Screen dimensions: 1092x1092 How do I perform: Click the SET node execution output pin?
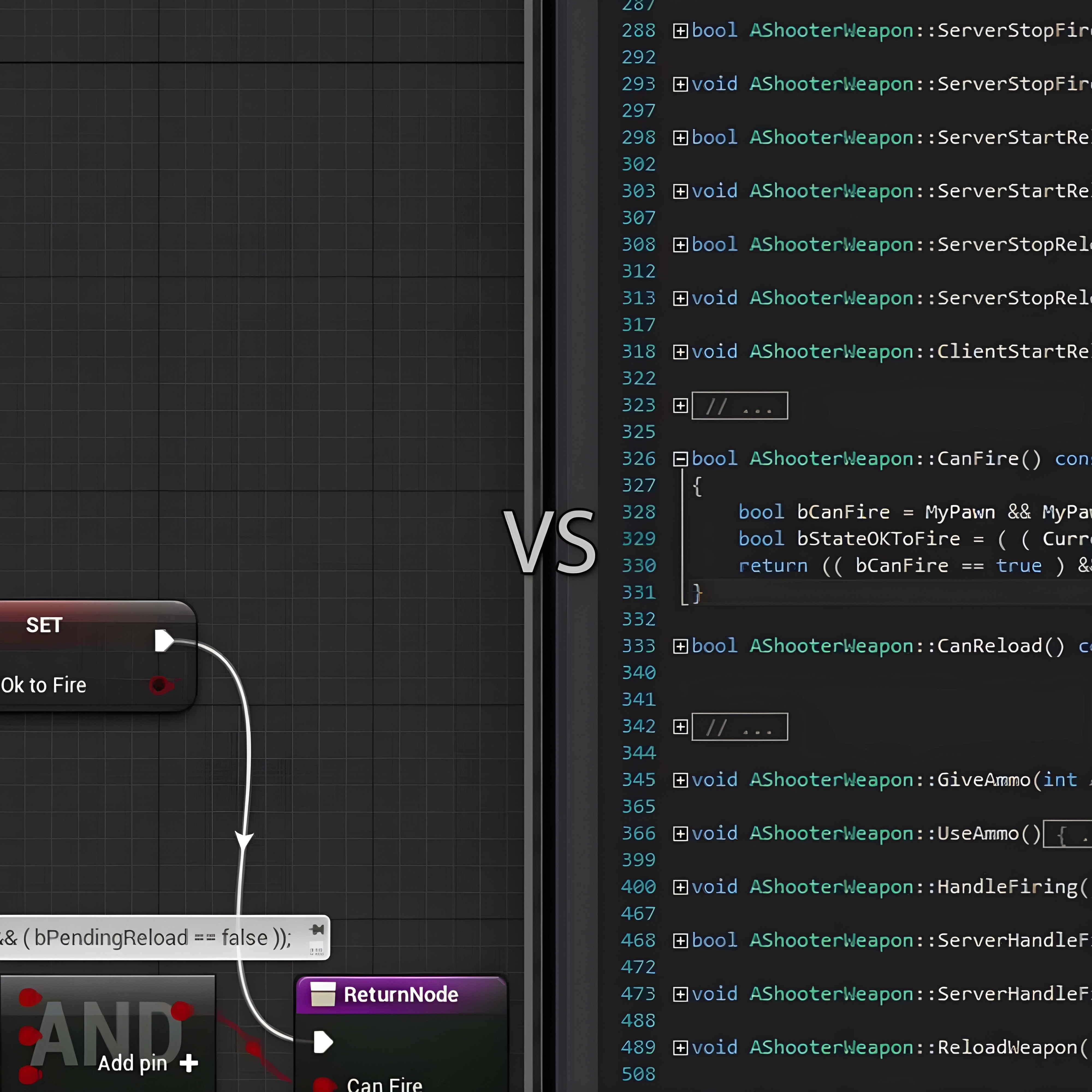[164, 640]
